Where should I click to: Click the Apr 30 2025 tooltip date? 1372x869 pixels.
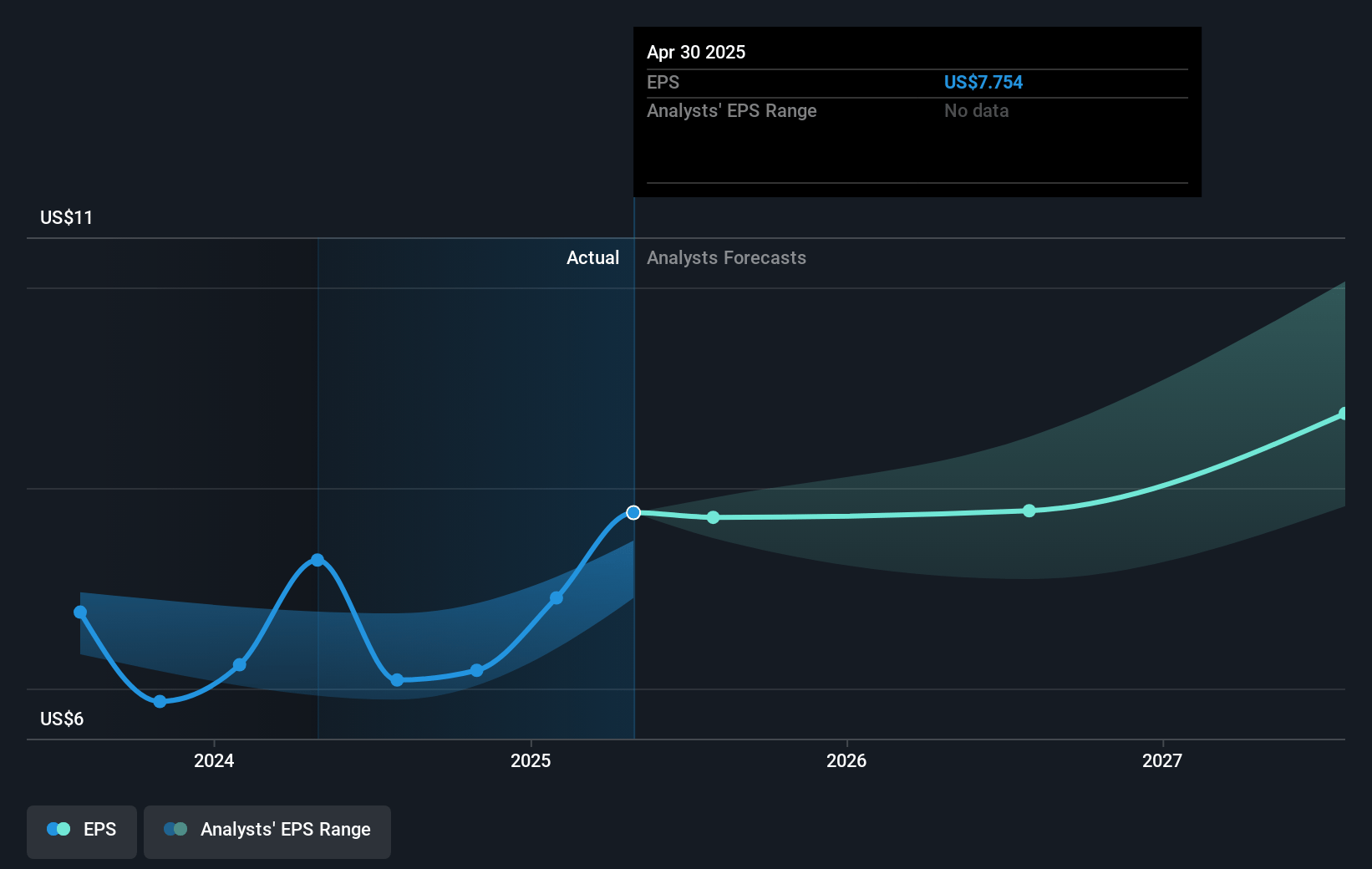tap(696, 52)
